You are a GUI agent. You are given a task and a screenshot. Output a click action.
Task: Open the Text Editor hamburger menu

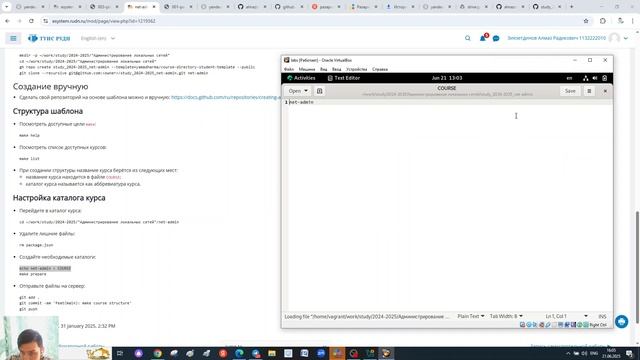click(589, 91)
